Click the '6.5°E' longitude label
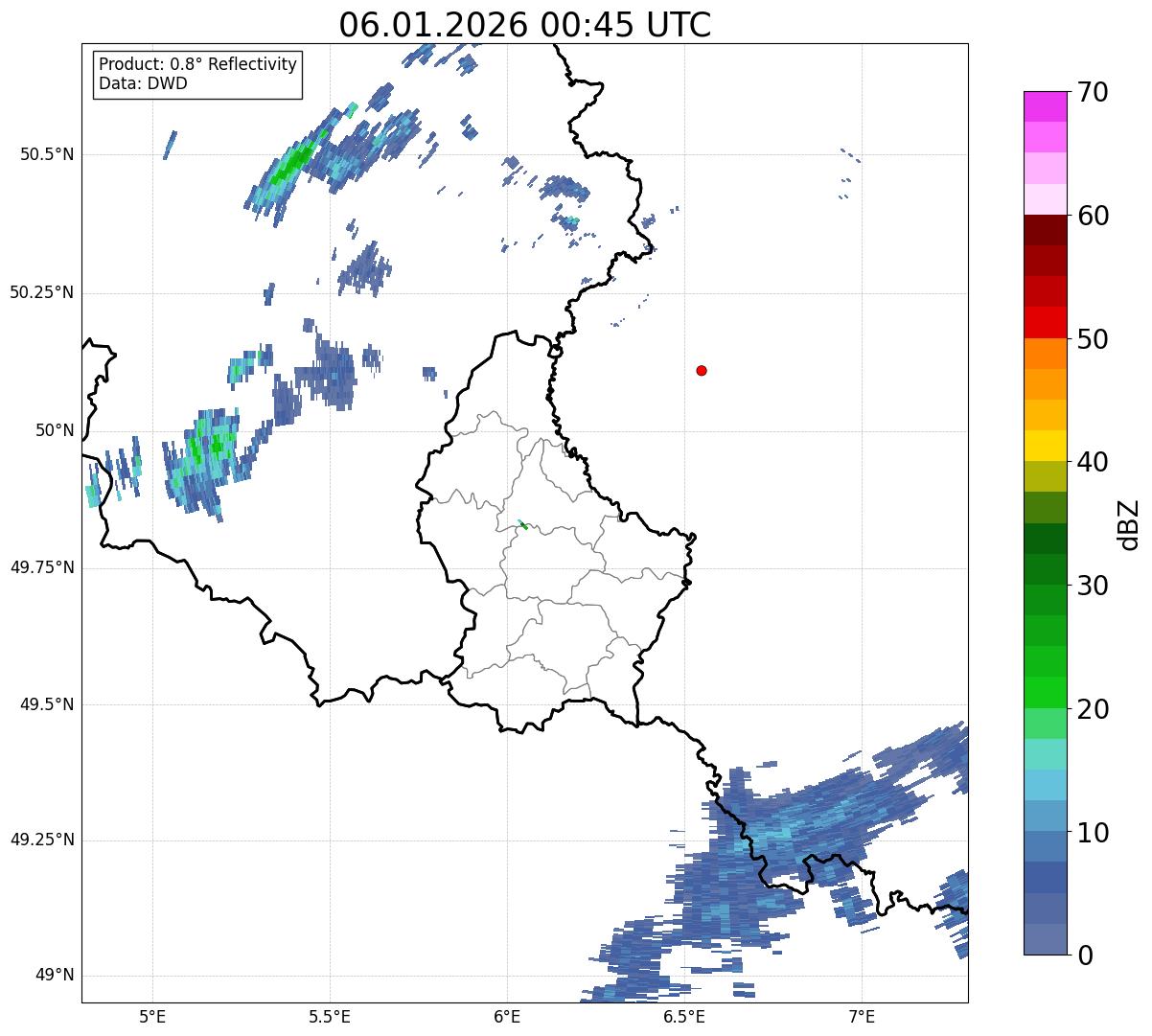This screenshot has height=1036, width=1152. 684,1016
